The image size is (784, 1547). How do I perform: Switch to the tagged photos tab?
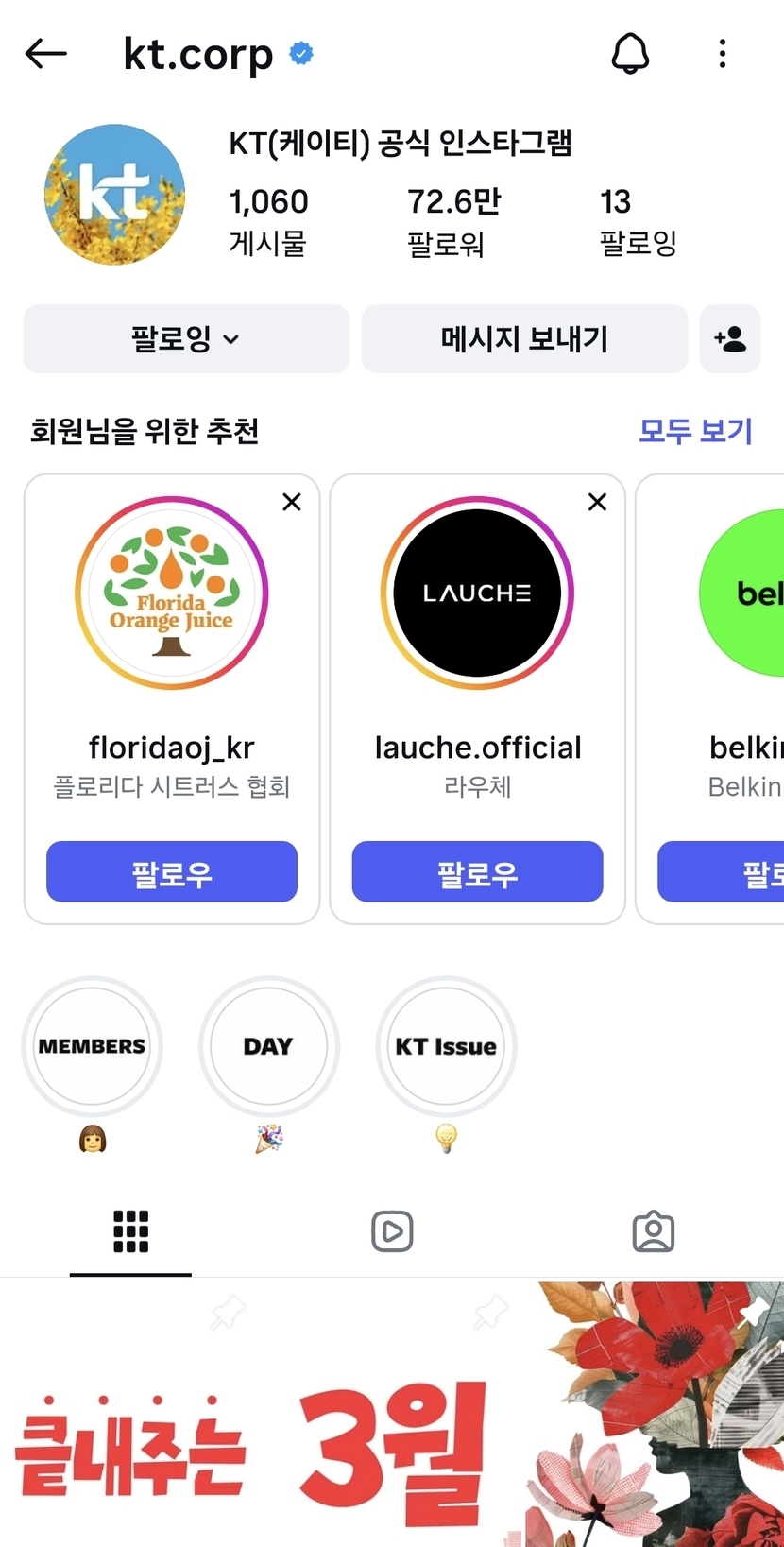coord(653,1231)
